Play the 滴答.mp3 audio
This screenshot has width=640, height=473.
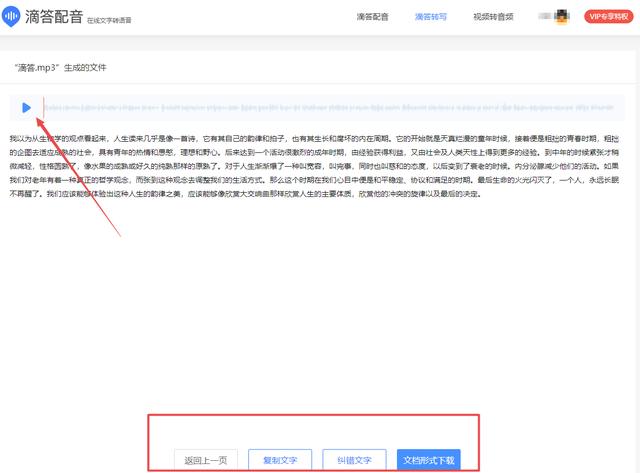click(26, 108)
